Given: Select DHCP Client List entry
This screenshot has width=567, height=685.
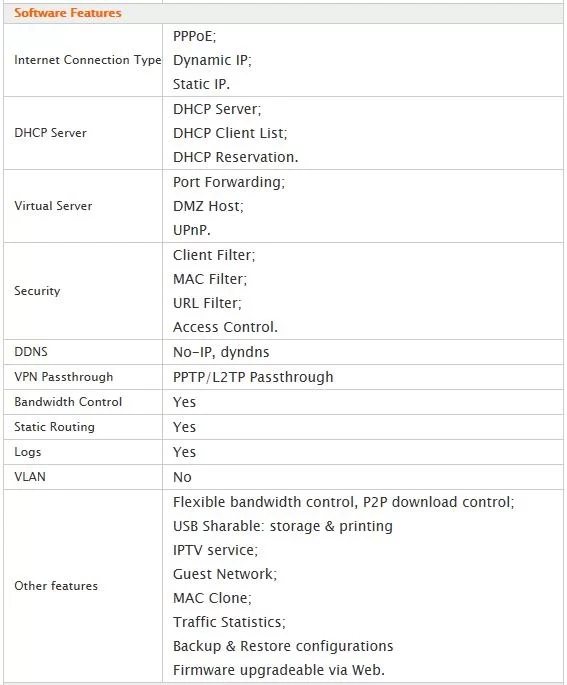Looking at the screenshot, I should (230, 133).
